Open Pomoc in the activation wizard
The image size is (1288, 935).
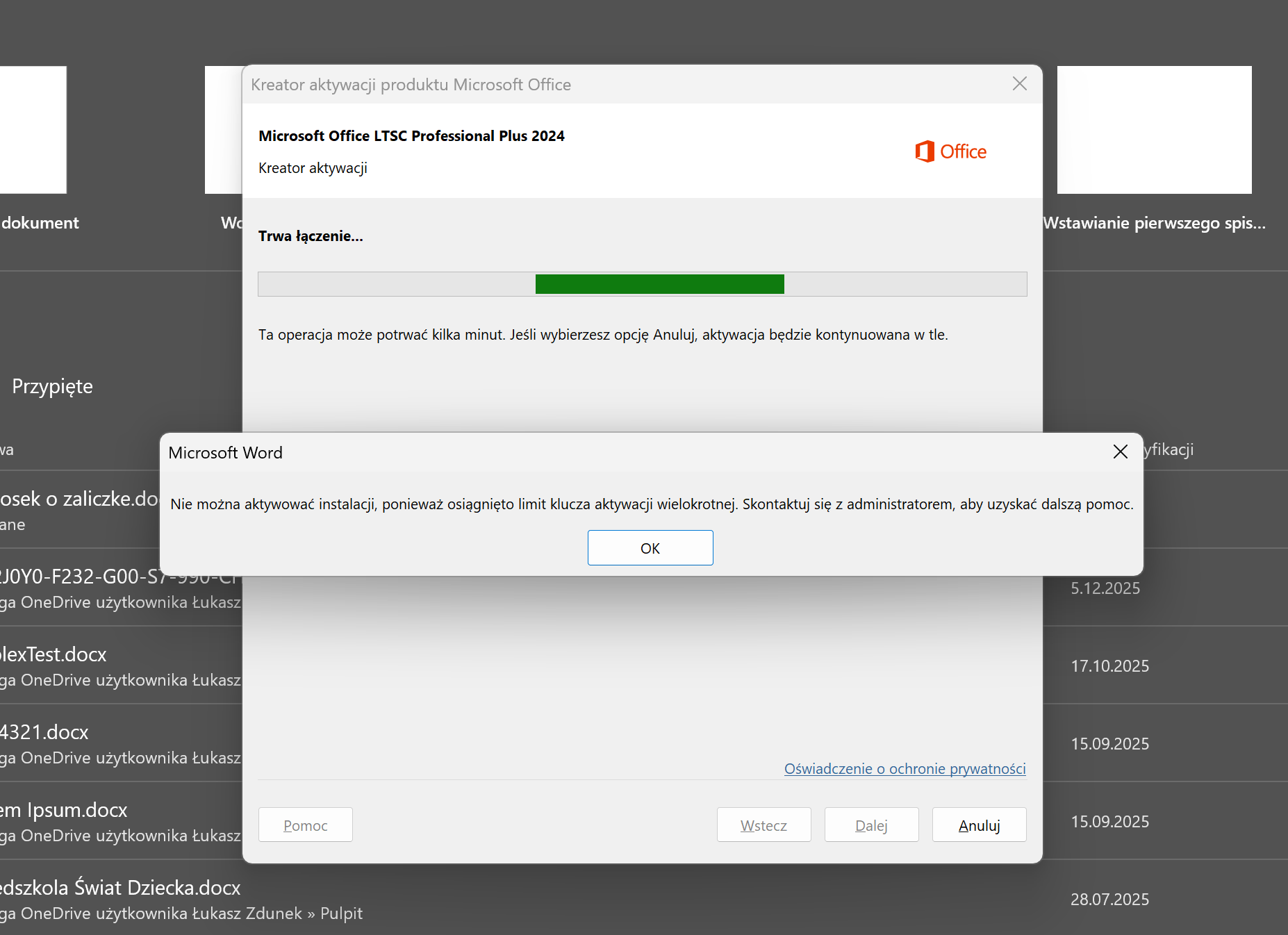click(x=305, y=825)
